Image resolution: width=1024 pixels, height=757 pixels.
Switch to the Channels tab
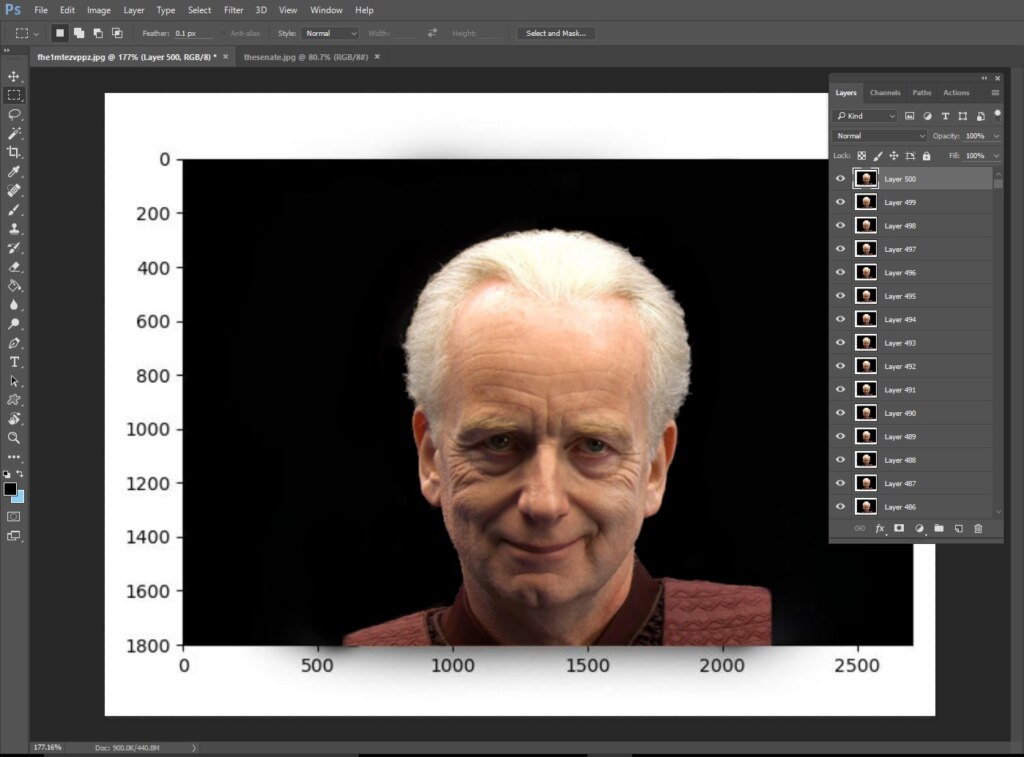pos(885,93)
